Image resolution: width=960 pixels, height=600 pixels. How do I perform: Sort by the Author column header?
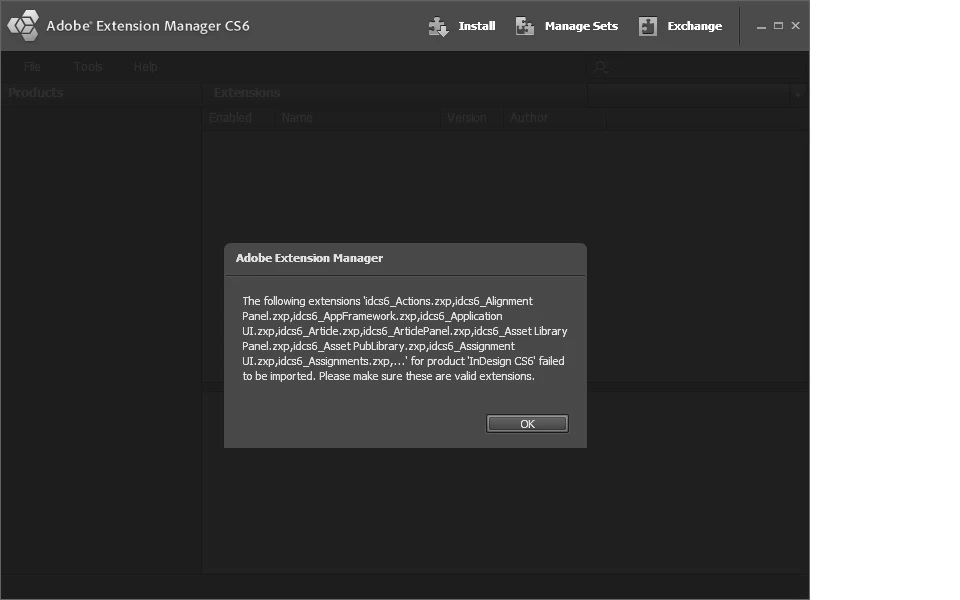pyautogui.click(x=529, y=118)
